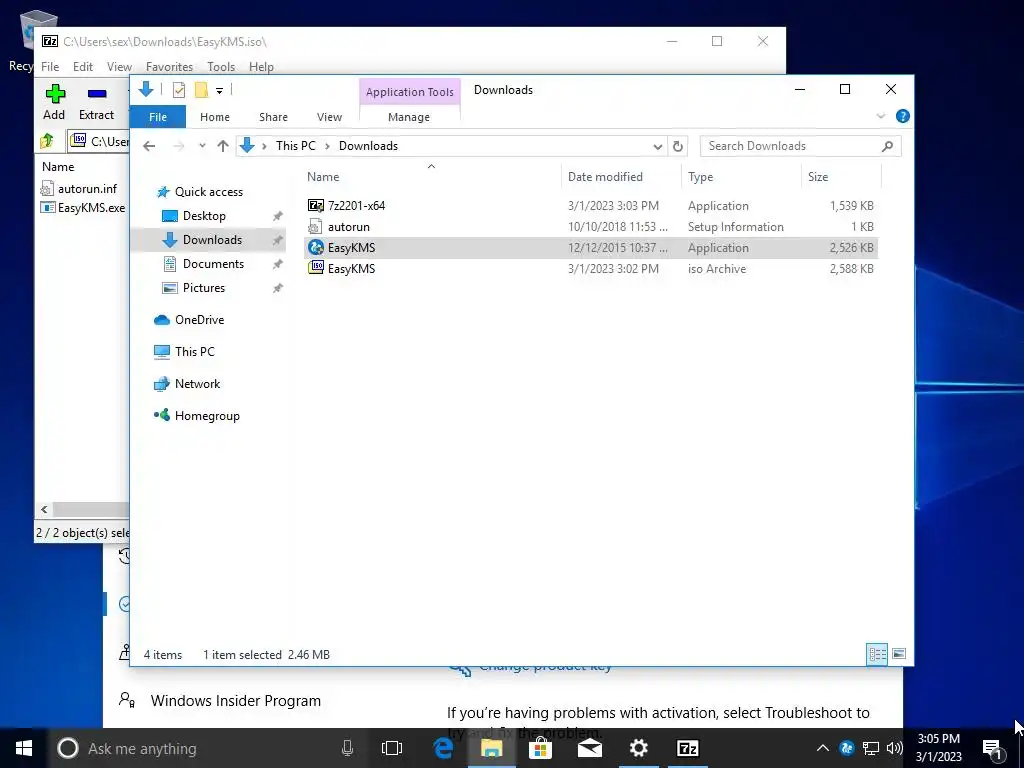The image size is (1024, 768).
Task: Click the New folder quick access icon
Action: [201, 90]
